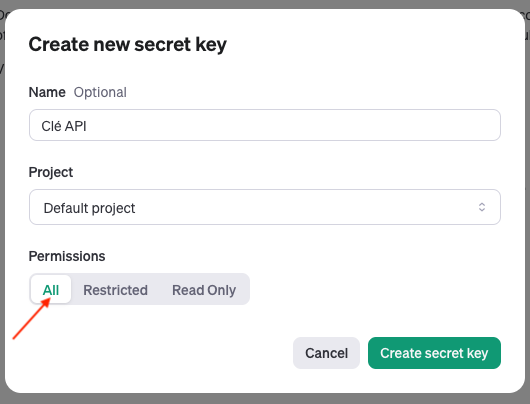Select the All permissions option

51,289
